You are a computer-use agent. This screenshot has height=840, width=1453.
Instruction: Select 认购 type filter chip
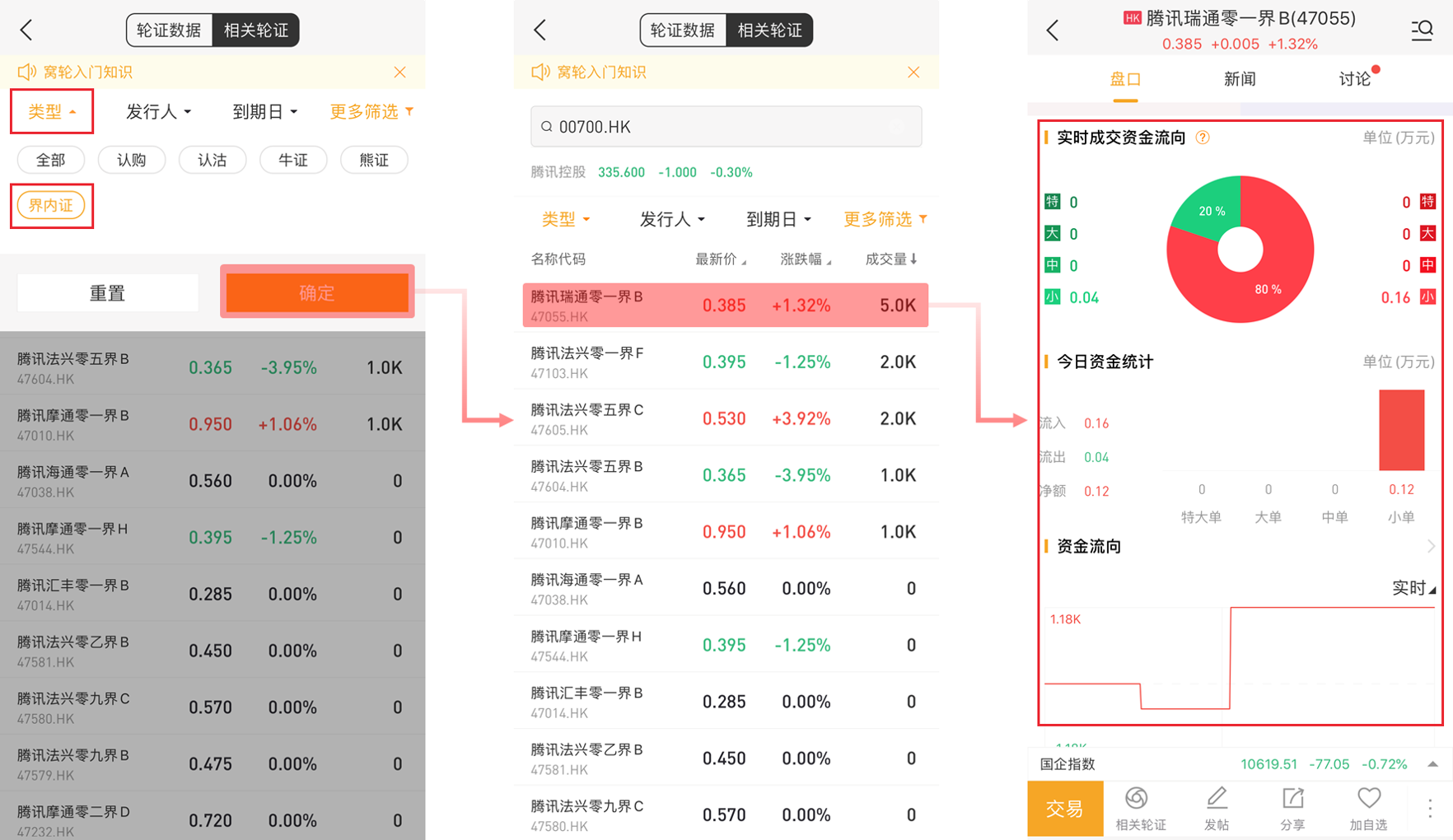point(132,160)
